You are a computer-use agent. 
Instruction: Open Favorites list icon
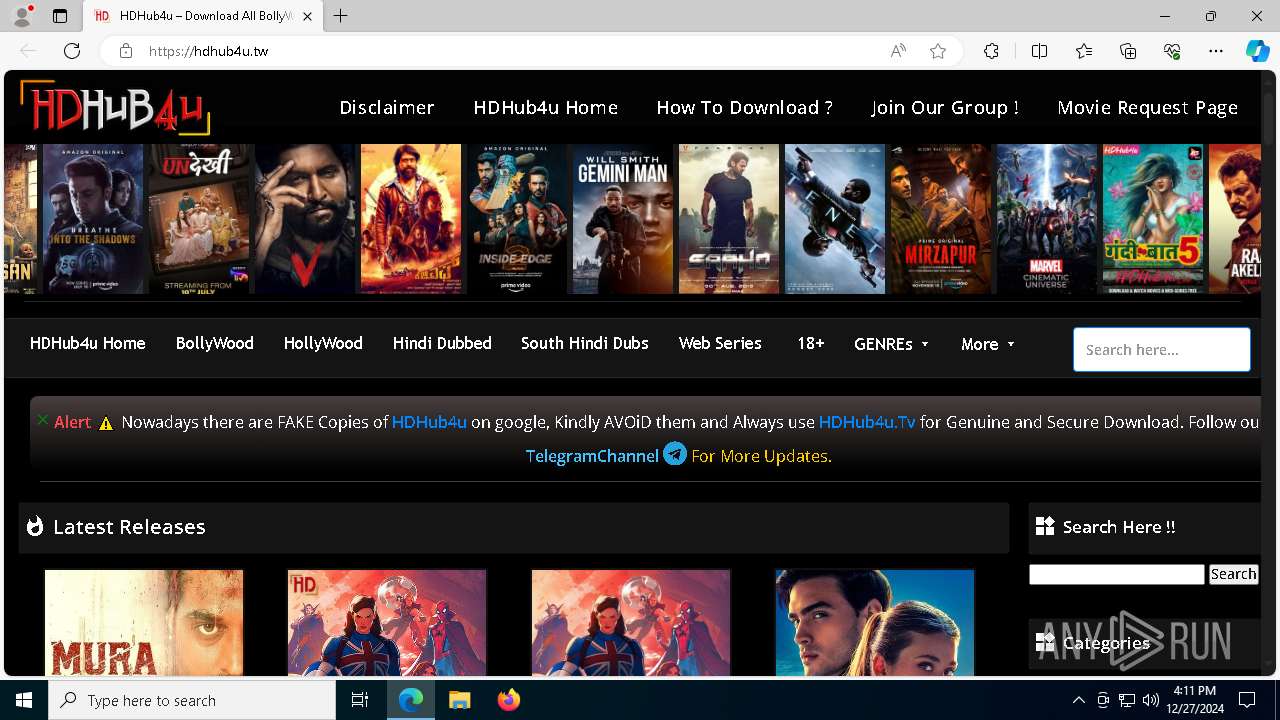point(1084,51)
